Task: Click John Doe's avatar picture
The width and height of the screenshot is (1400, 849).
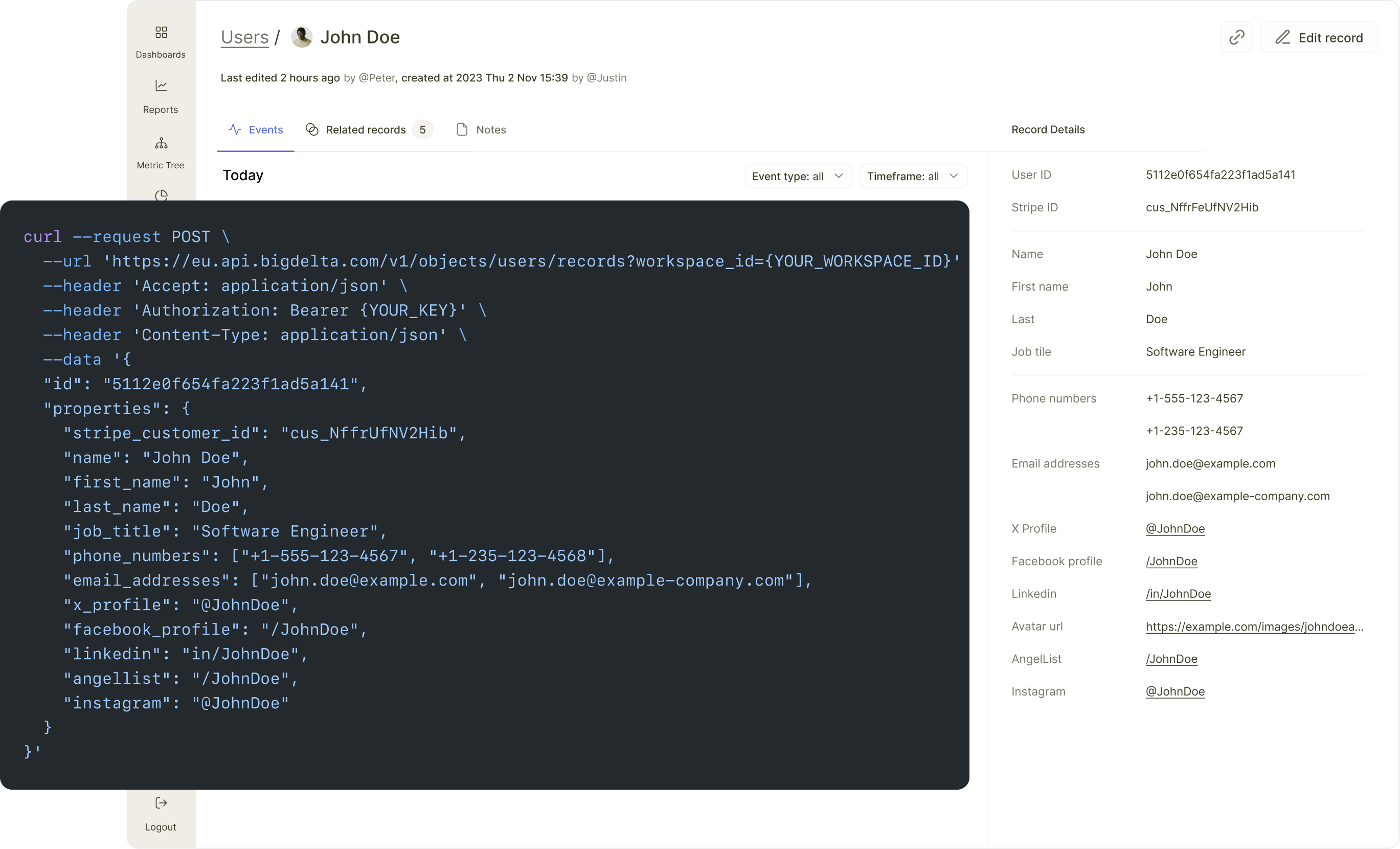Action: (302, 37)
